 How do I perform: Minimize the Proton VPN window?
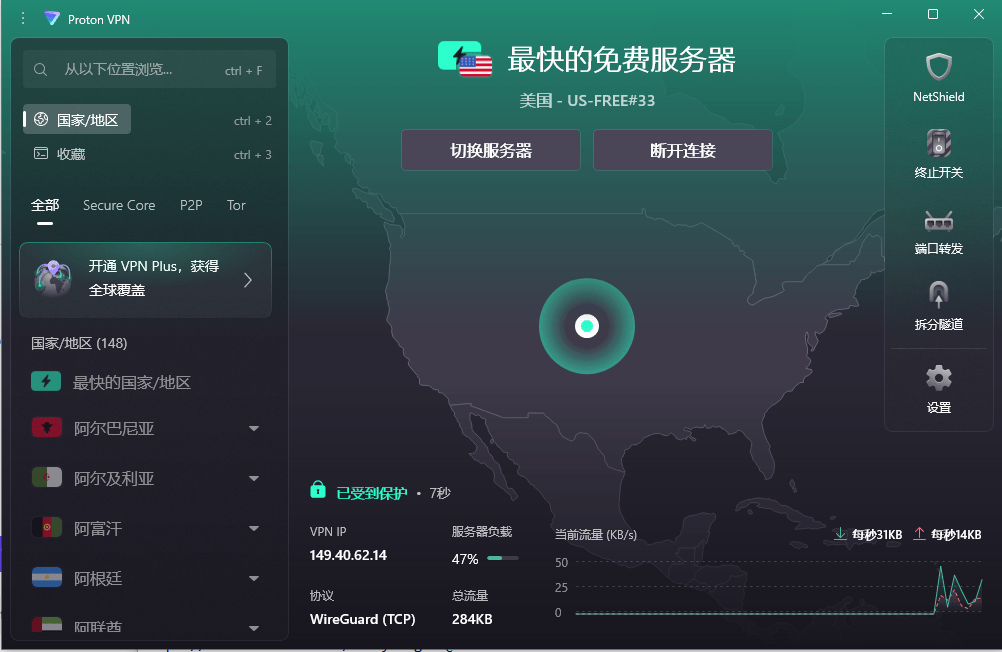tap(887, 14)
